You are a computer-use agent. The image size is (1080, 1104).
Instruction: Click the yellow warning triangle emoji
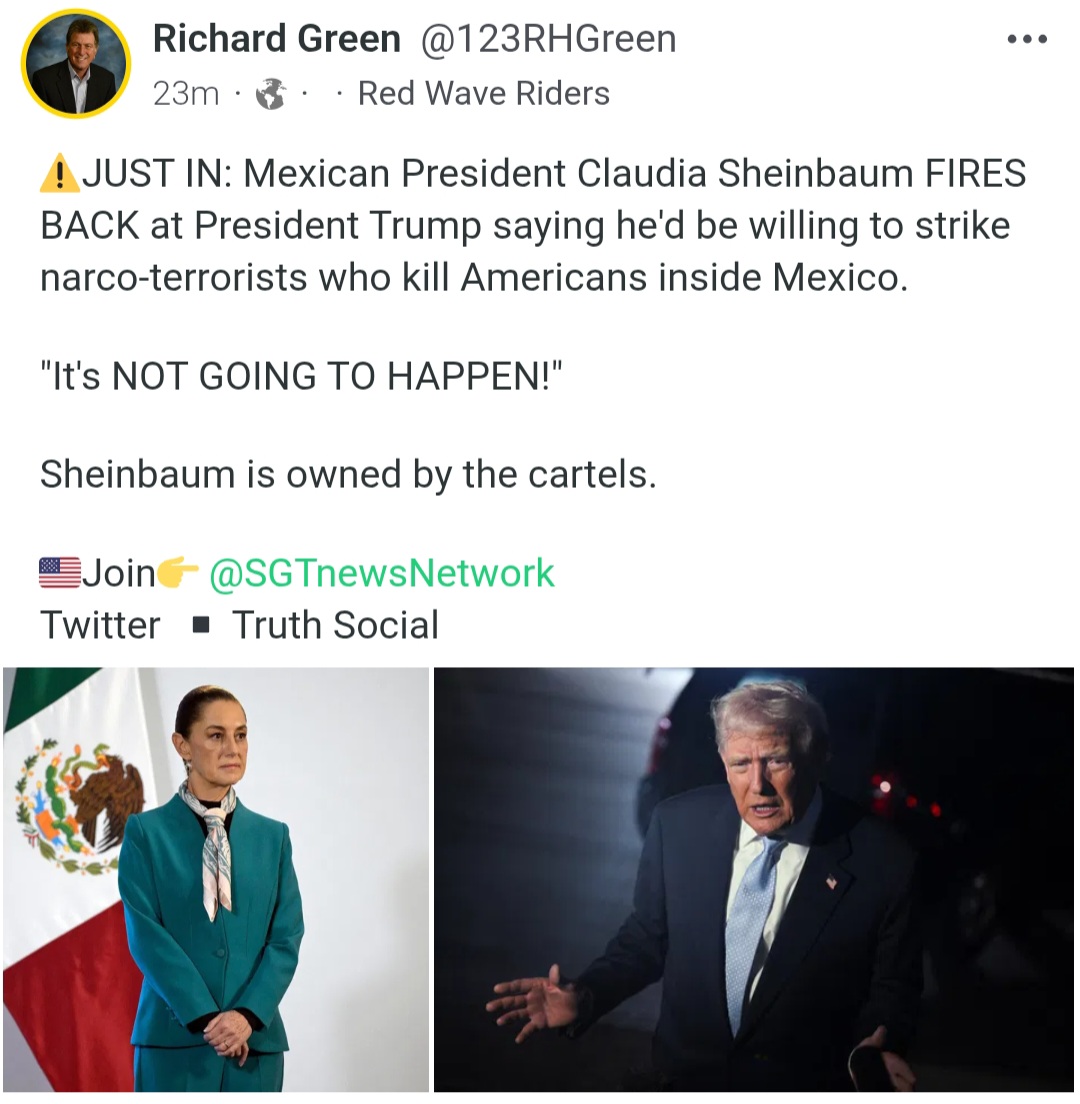point(60,173)
